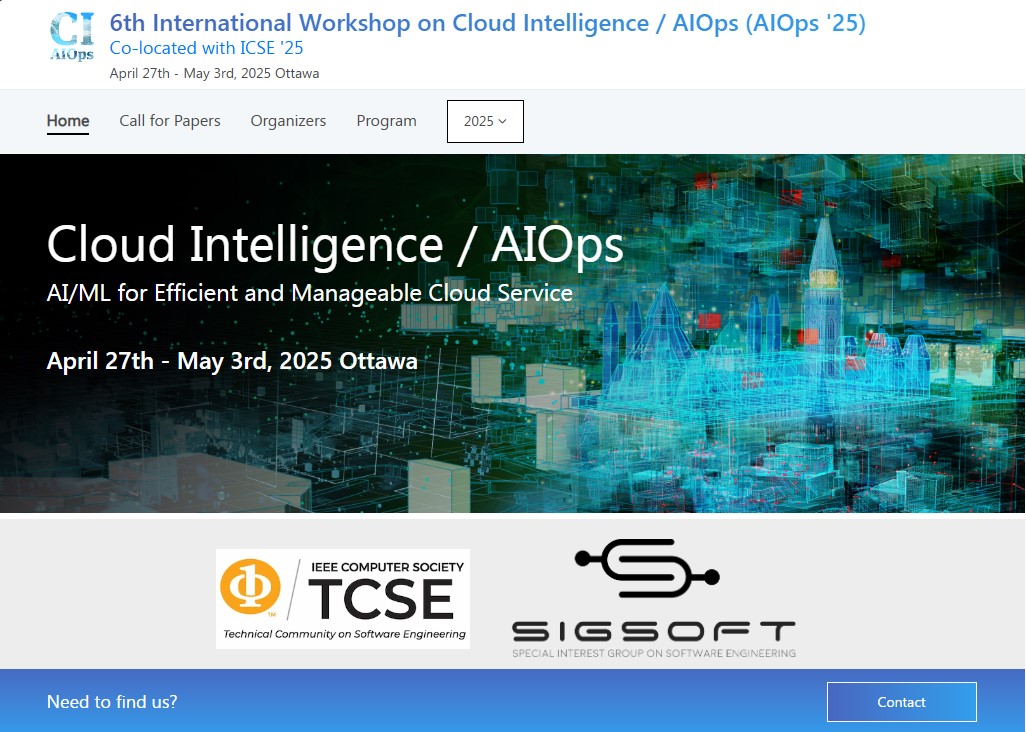Screen dimensions: 1026x732
Task: Click the 'Need to find us?' text
Action: [x=112, y=702]
